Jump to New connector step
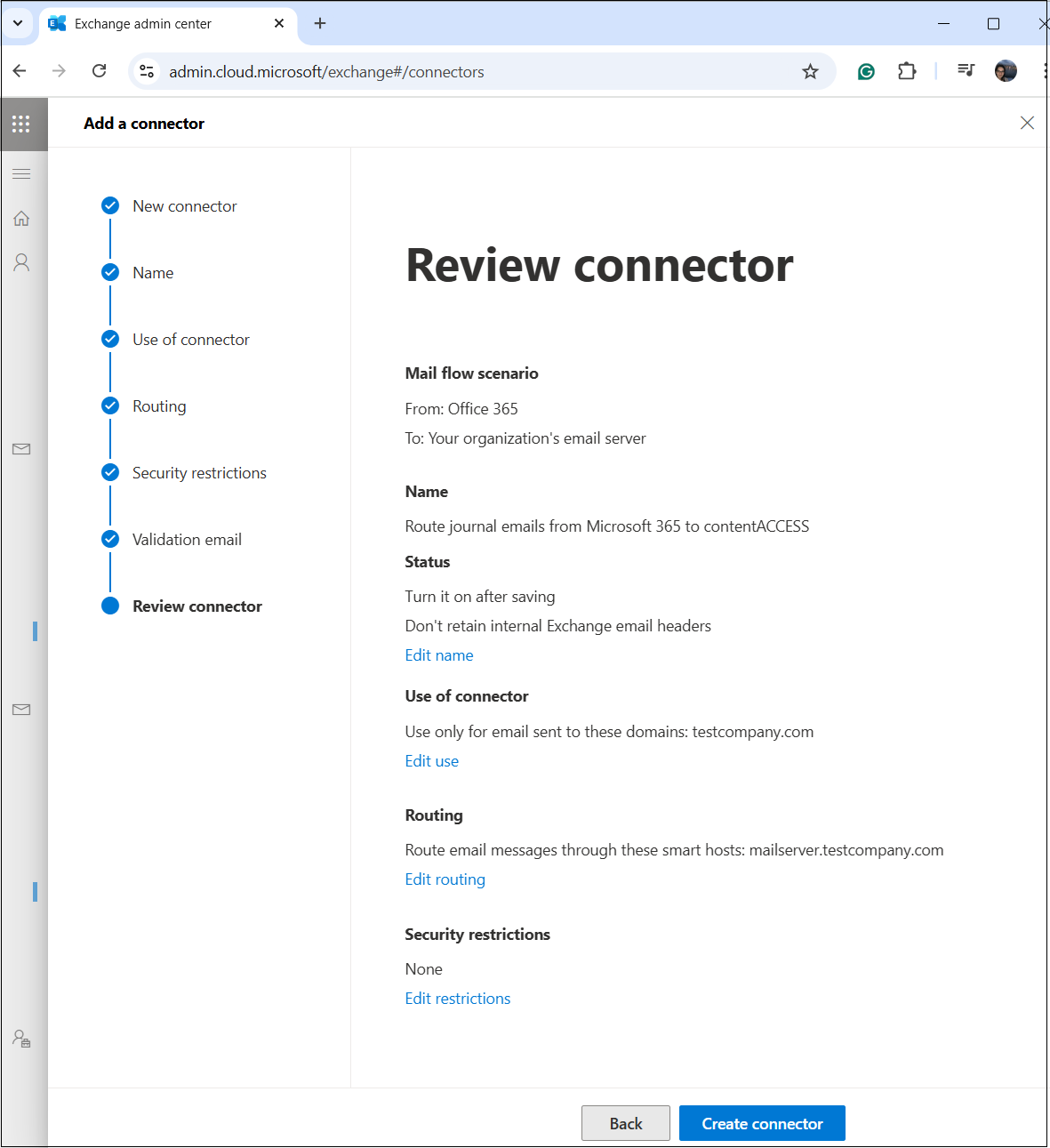Screen dimensions: 1050x1148 [x=184, y=206]
